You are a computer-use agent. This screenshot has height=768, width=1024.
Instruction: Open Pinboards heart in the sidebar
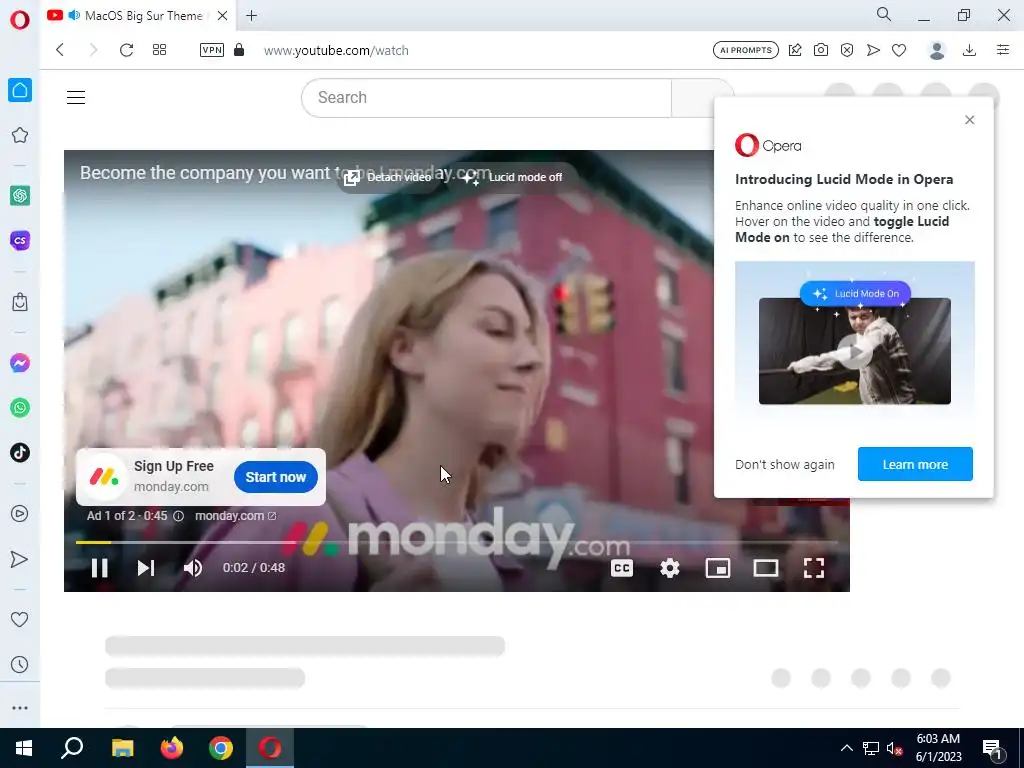tap(20, 619)
